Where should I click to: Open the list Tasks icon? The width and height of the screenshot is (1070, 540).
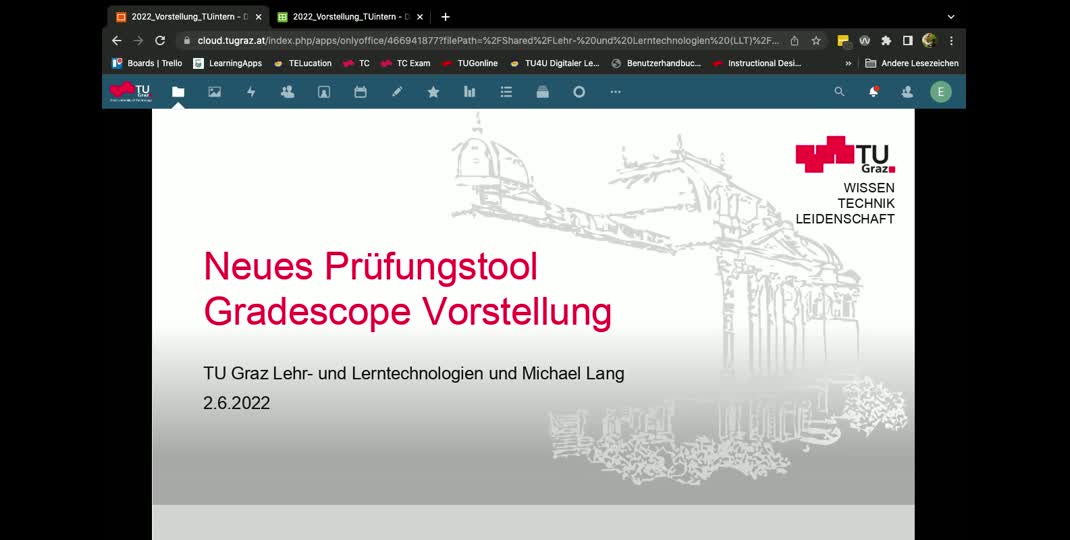tap(506, 91)
